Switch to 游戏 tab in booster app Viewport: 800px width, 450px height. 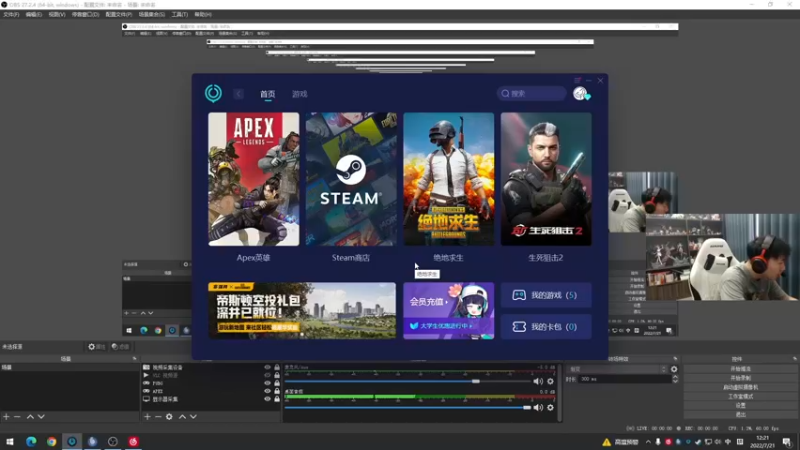299,94
